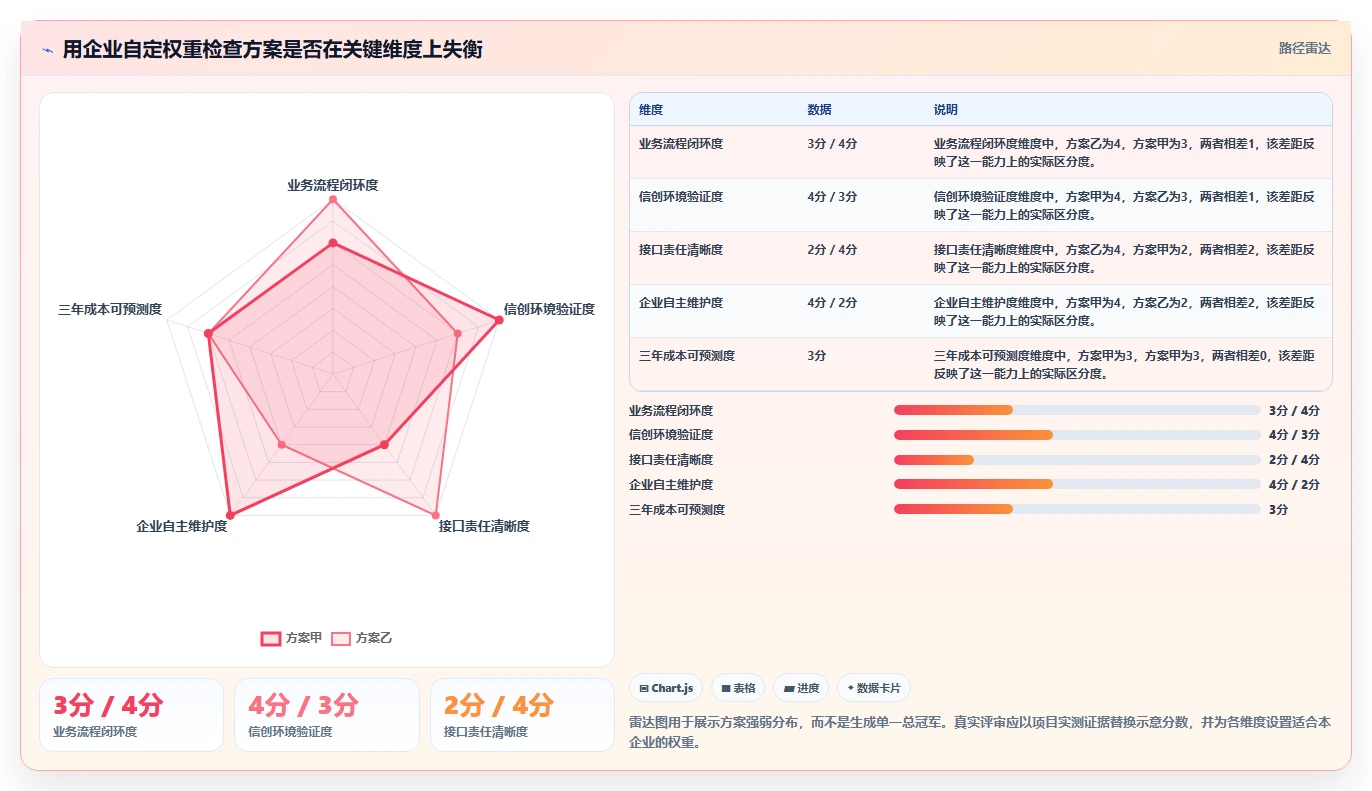Click the 表格 tag chip

[738, 688]
